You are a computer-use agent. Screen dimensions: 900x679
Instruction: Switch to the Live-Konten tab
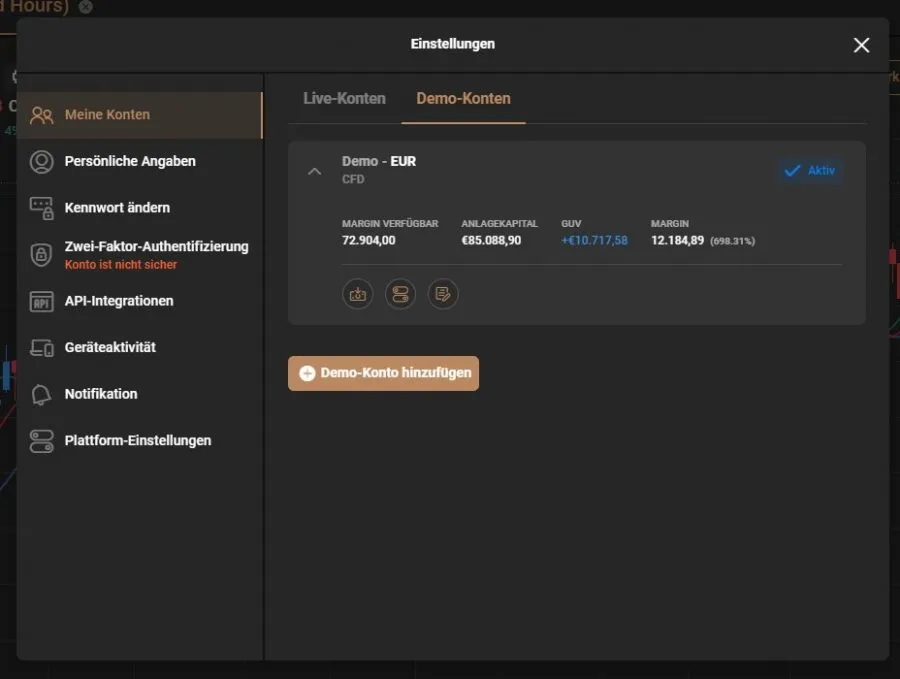tap(344, 99)
